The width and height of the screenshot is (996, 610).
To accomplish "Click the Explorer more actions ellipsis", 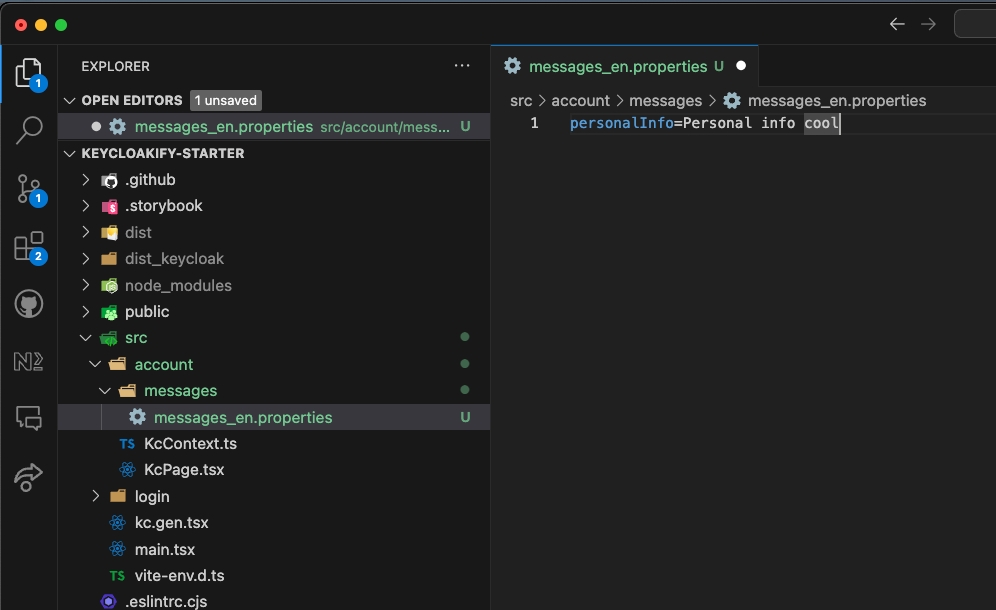I will coord(461,66).
